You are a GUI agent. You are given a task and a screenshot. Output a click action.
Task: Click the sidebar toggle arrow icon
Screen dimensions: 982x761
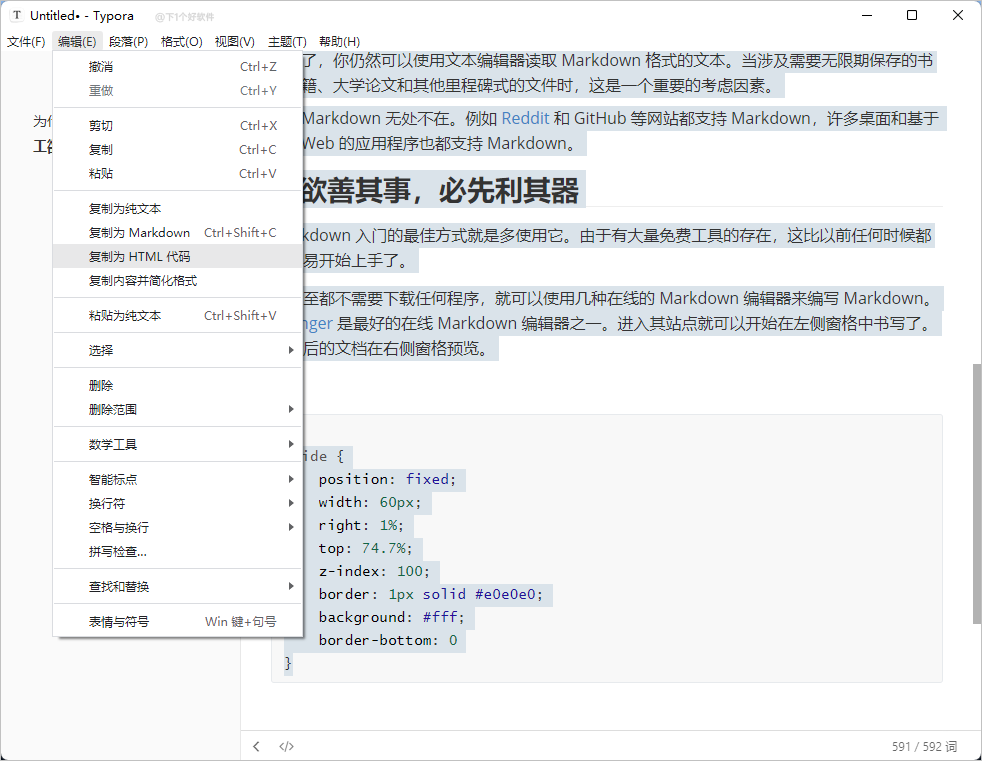(257, 746)
